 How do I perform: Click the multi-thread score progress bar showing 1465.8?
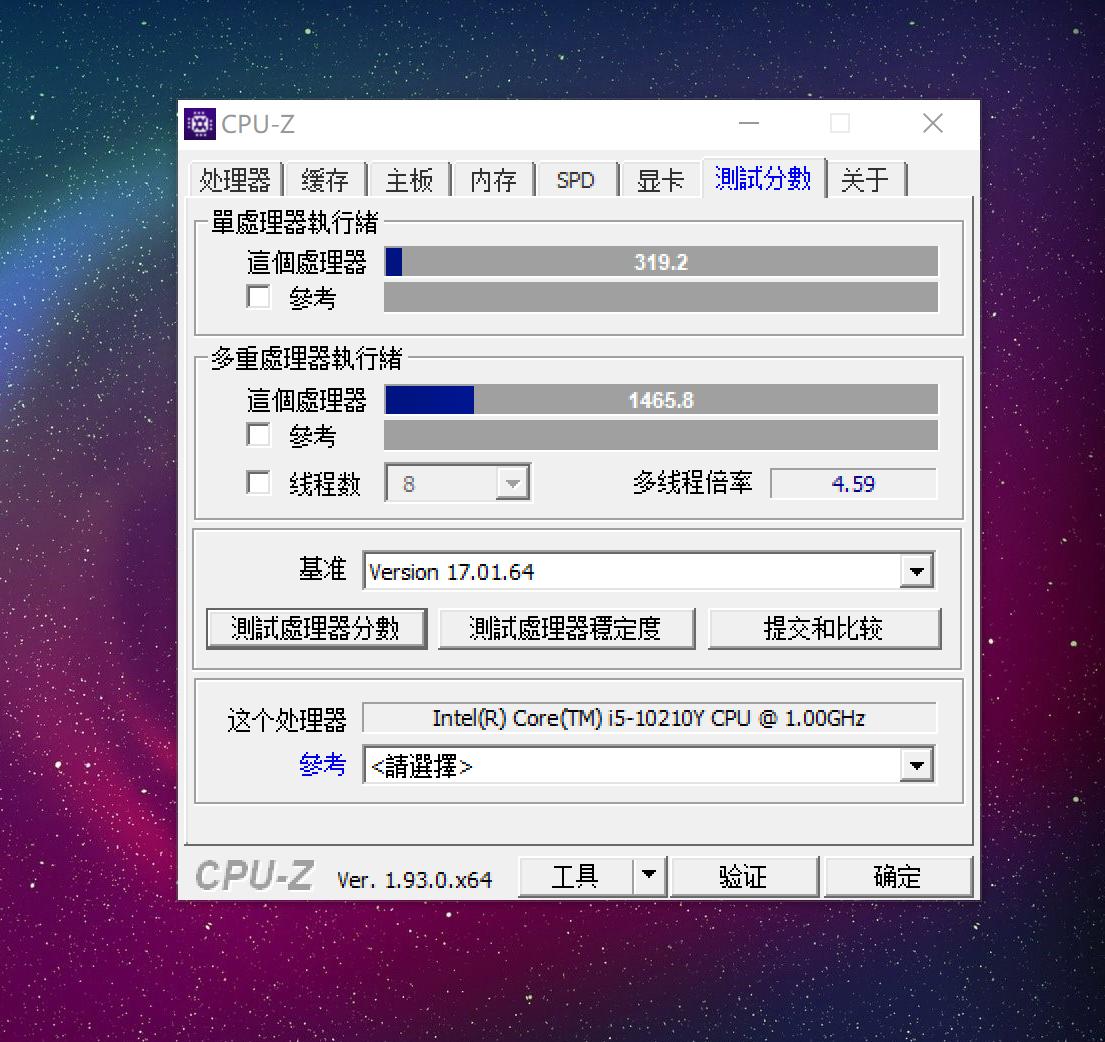pyautogui.click(x=660, y=399)
